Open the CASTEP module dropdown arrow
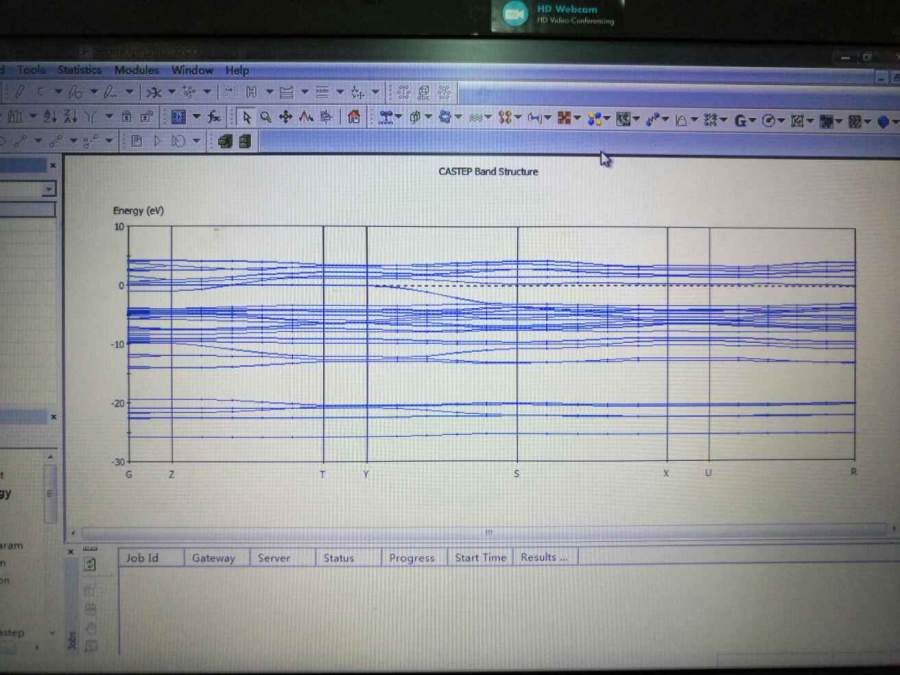 pos(488,118)
